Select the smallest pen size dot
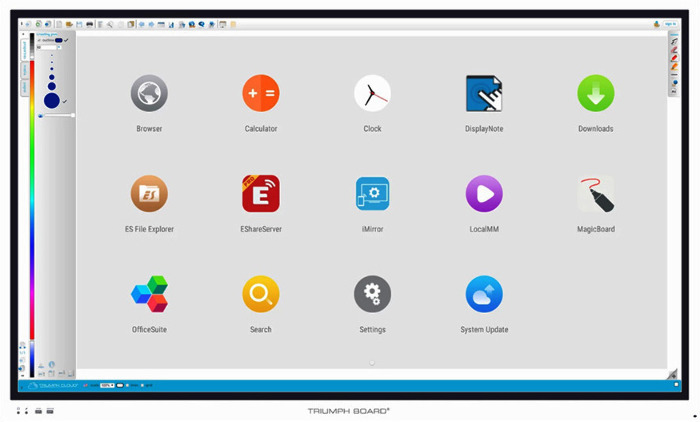The height and width of the screenshot is (422, 700). click(52, 55)
